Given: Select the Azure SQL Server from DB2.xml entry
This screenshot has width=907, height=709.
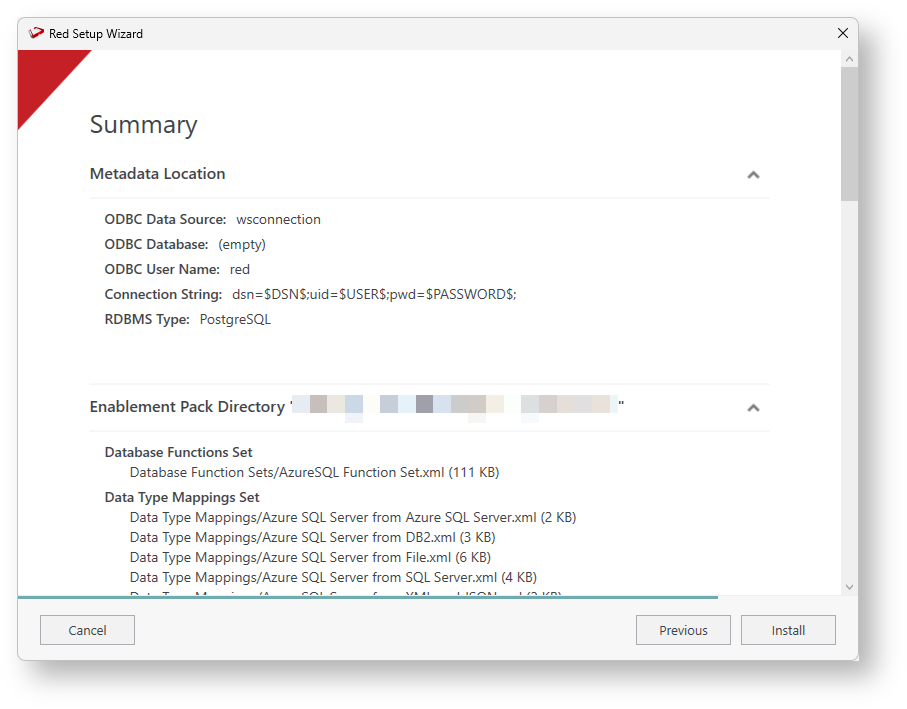Looking at the screenshot, I should coord(312,537).
